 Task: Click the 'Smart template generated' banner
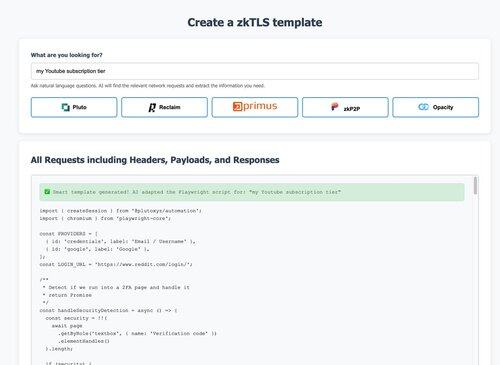point(252,192)
